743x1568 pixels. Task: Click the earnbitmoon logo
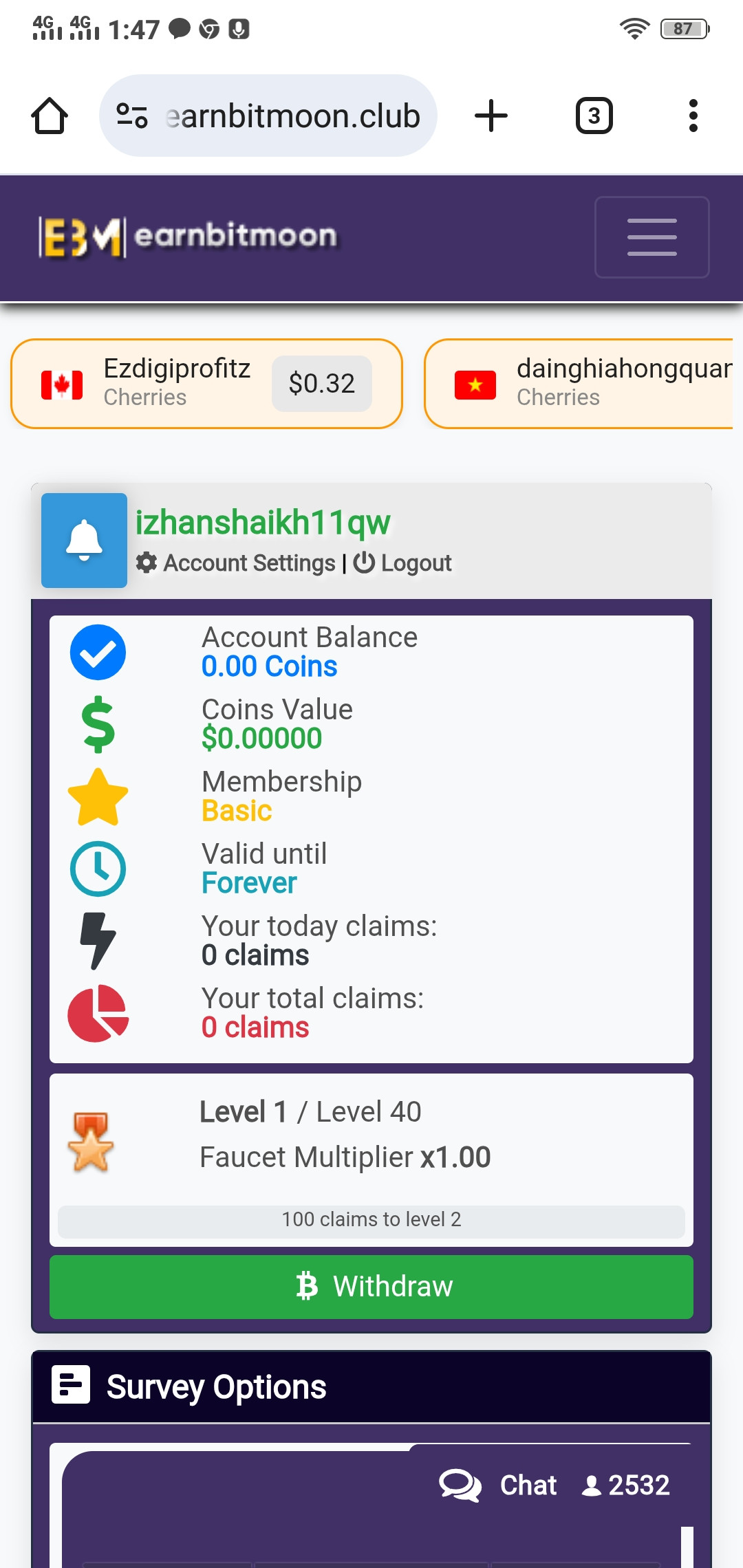(x=188, y=237)
